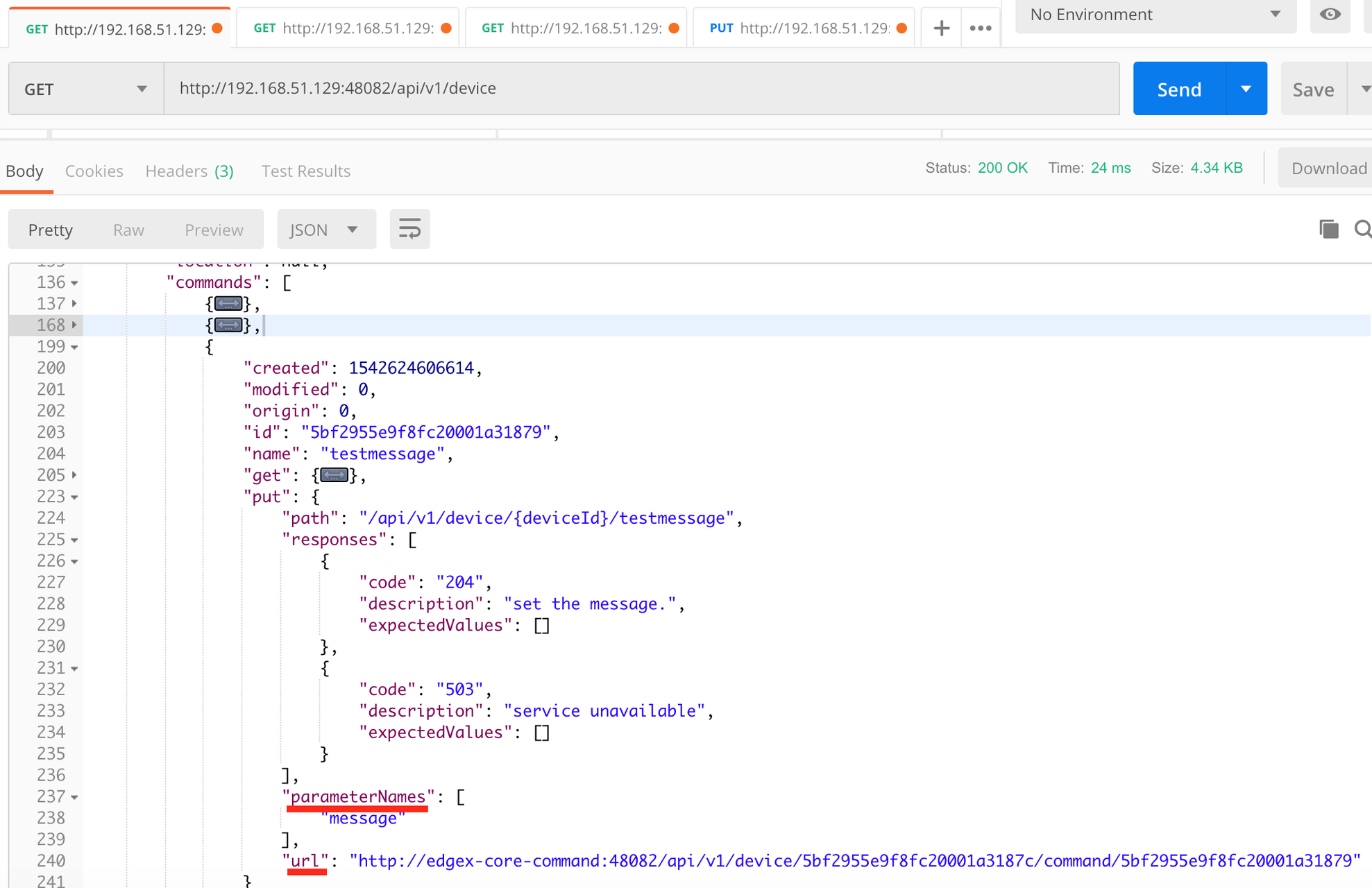This screenshot has width=1372, height=888.
Task: Click the environment quick look eye icon
Action: (1330, 15)
